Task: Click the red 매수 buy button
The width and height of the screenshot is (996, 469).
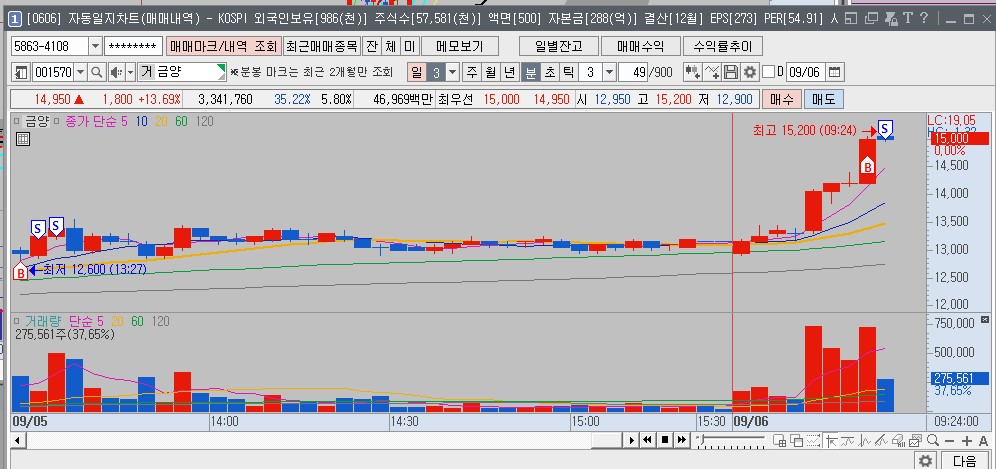Action: click(781, 99)
